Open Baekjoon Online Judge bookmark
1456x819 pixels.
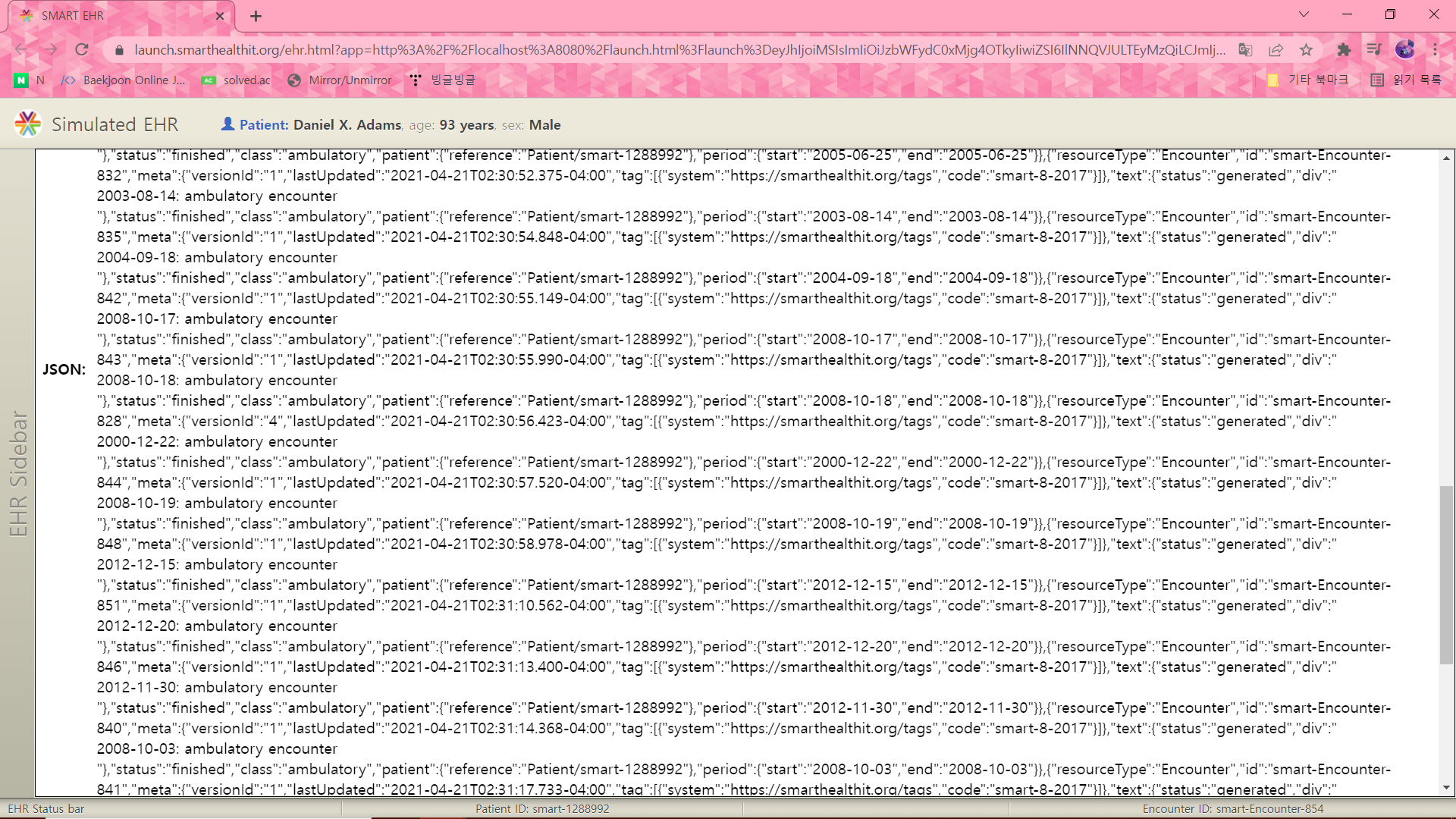(124, 80)
